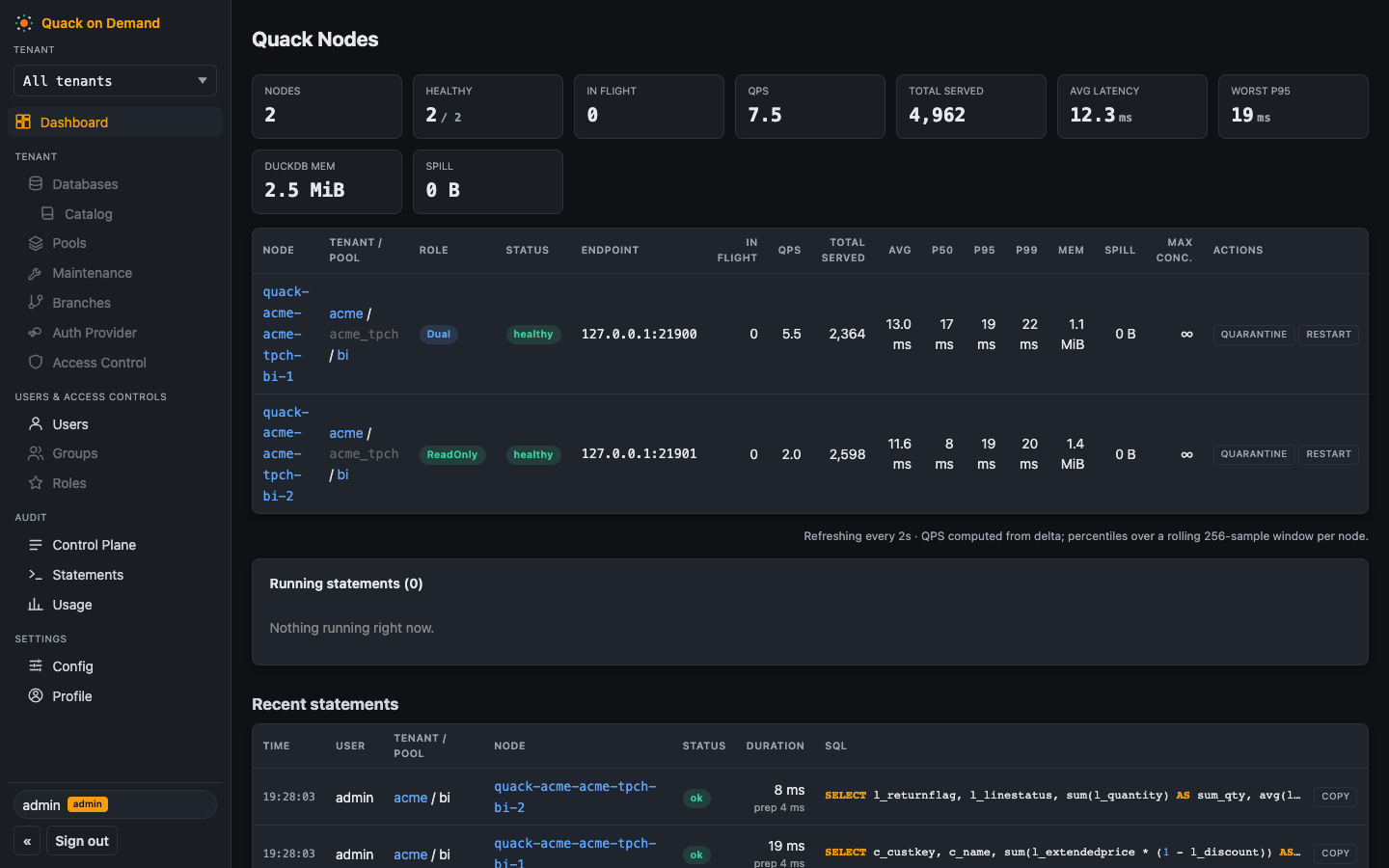Click the Auth Provider key icon
This screenshot has width=1389, height=868.
(36, 333)
